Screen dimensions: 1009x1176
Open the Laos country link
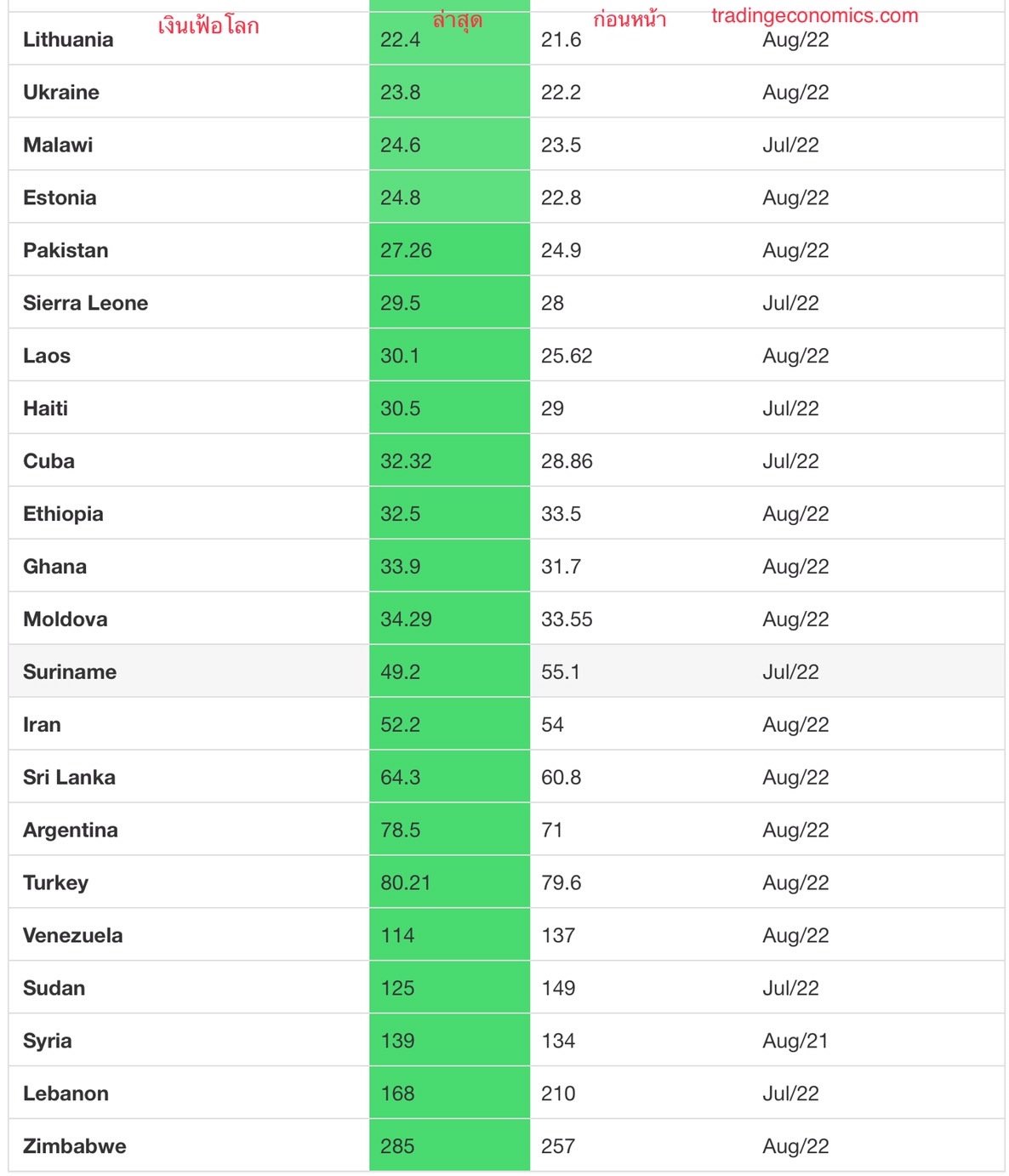[47, 357]
